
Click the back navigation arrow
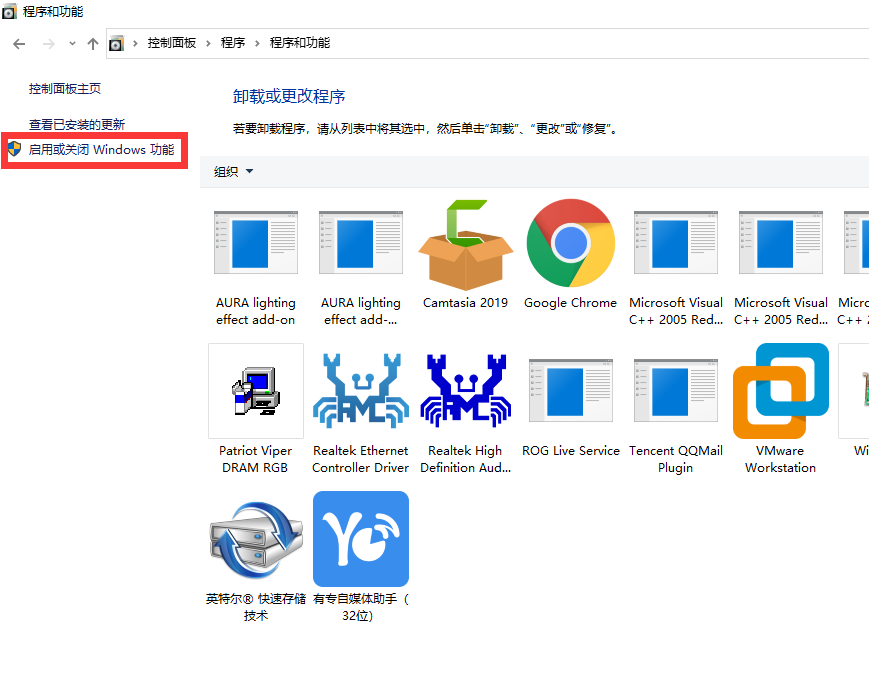click(18, 44)
